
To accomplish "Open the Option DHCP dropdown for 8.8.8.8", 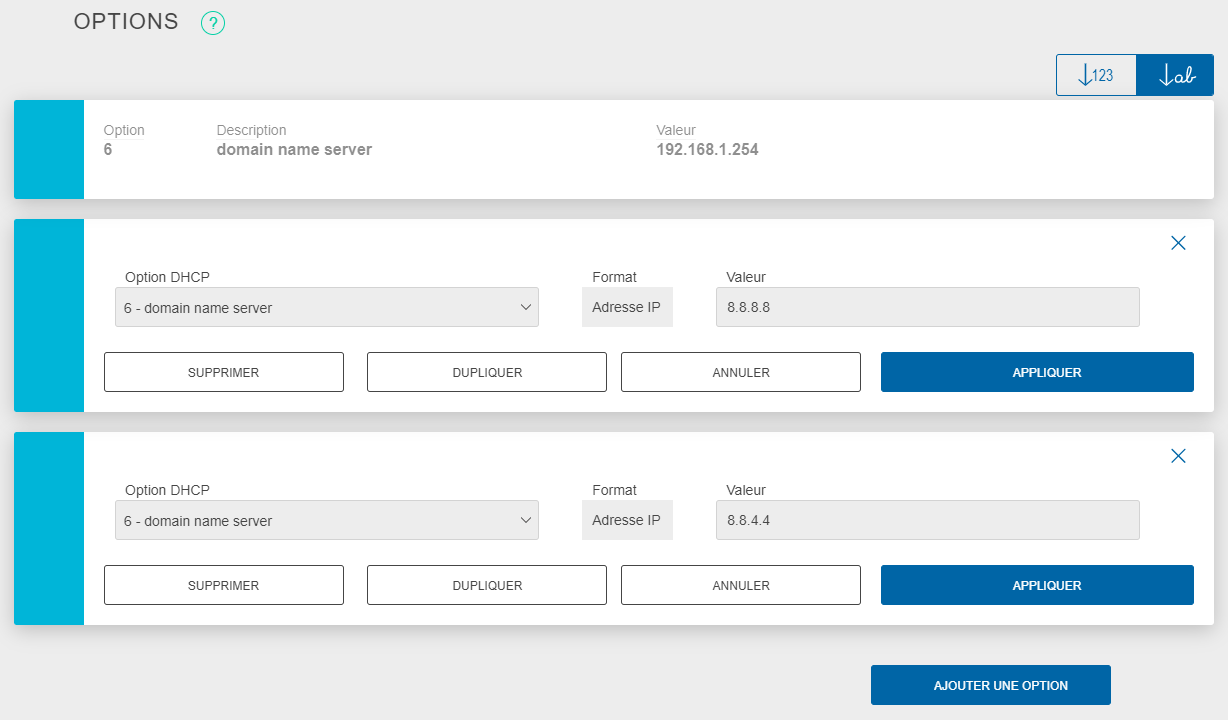I will (x=327, y=307).
